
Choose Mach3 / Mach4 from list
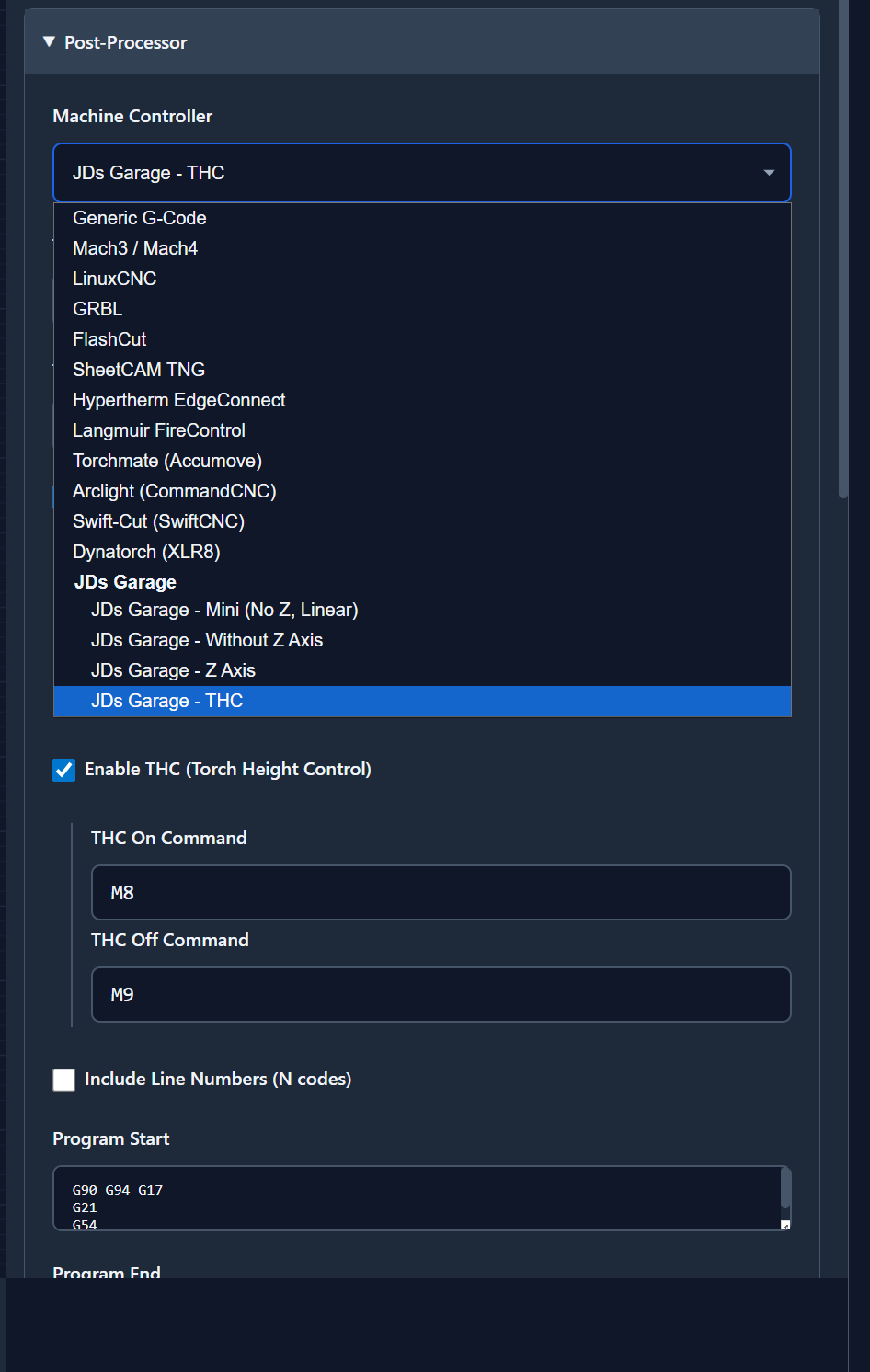pos(135,248)
